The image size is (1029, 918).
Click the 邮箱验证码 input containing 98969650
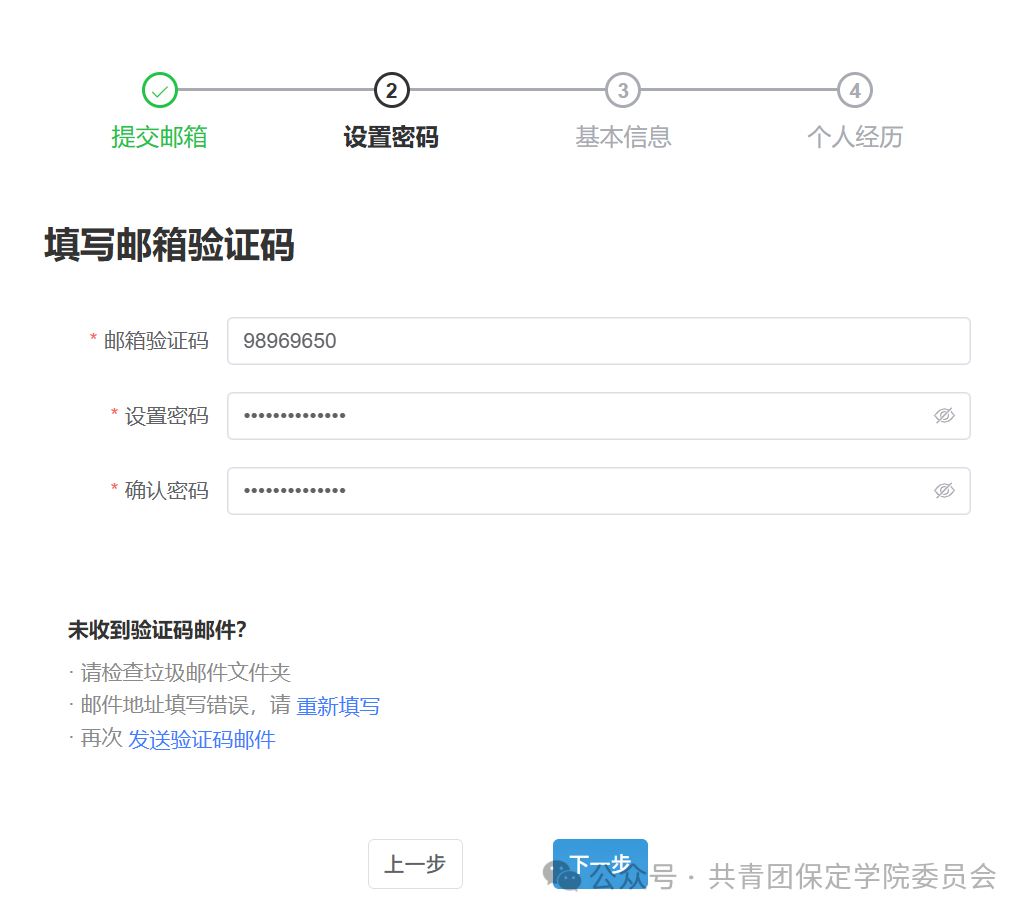coord(598,341)
